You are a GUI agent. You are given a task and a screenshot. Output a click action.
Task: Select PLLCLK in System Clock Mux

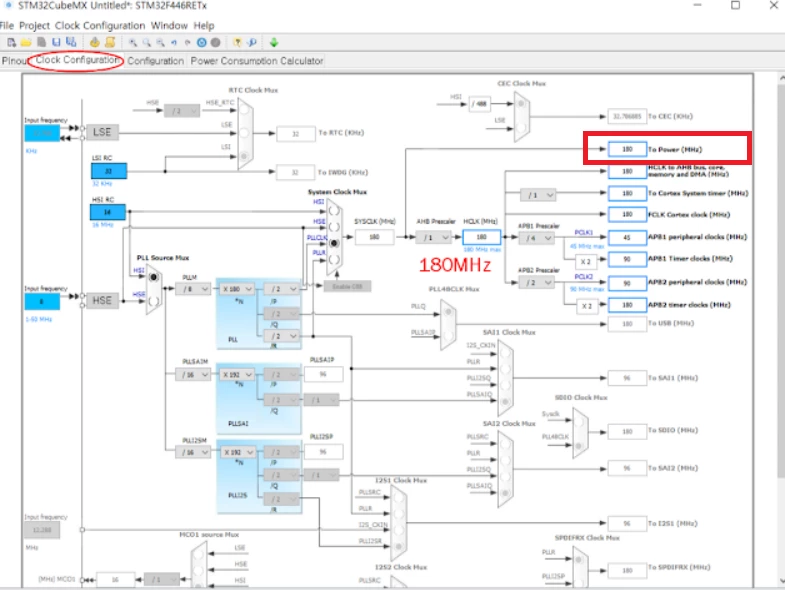coord(334,243)
